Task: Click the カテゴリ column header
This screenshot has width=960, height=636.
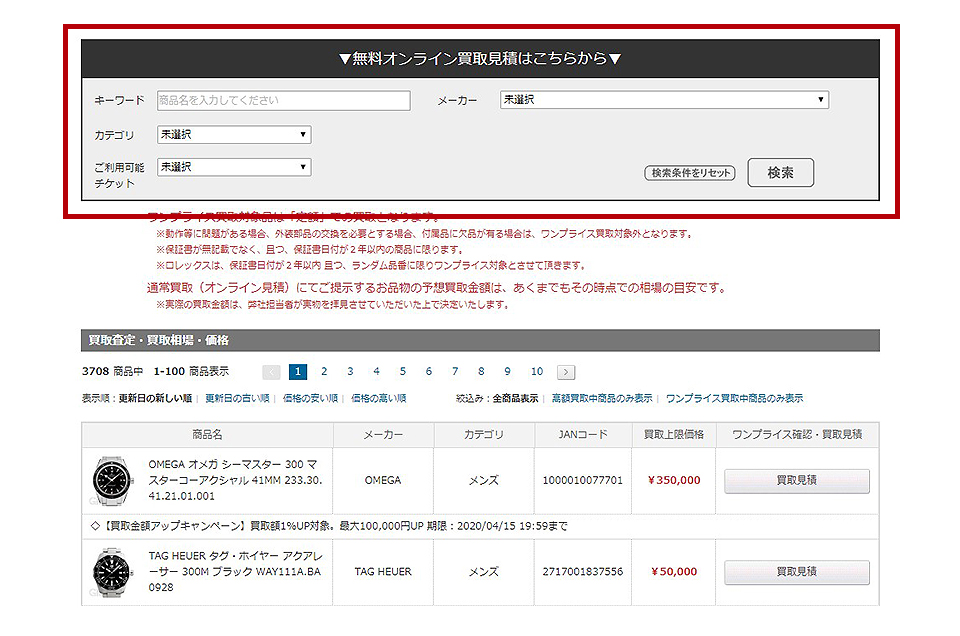Action: (484, 435)
